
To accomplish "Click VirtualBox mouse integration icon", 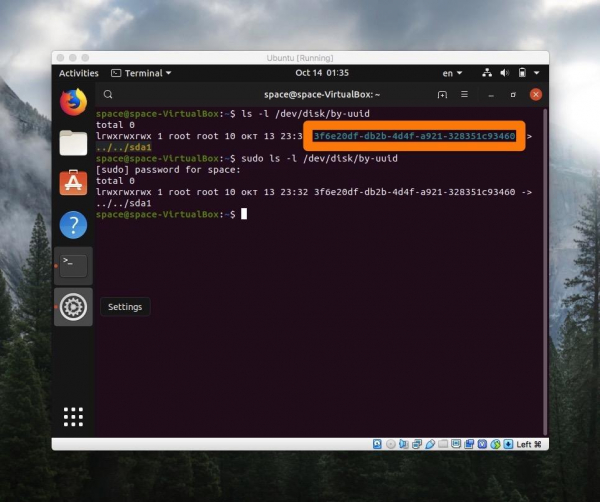I will click(x=496, y=444).
